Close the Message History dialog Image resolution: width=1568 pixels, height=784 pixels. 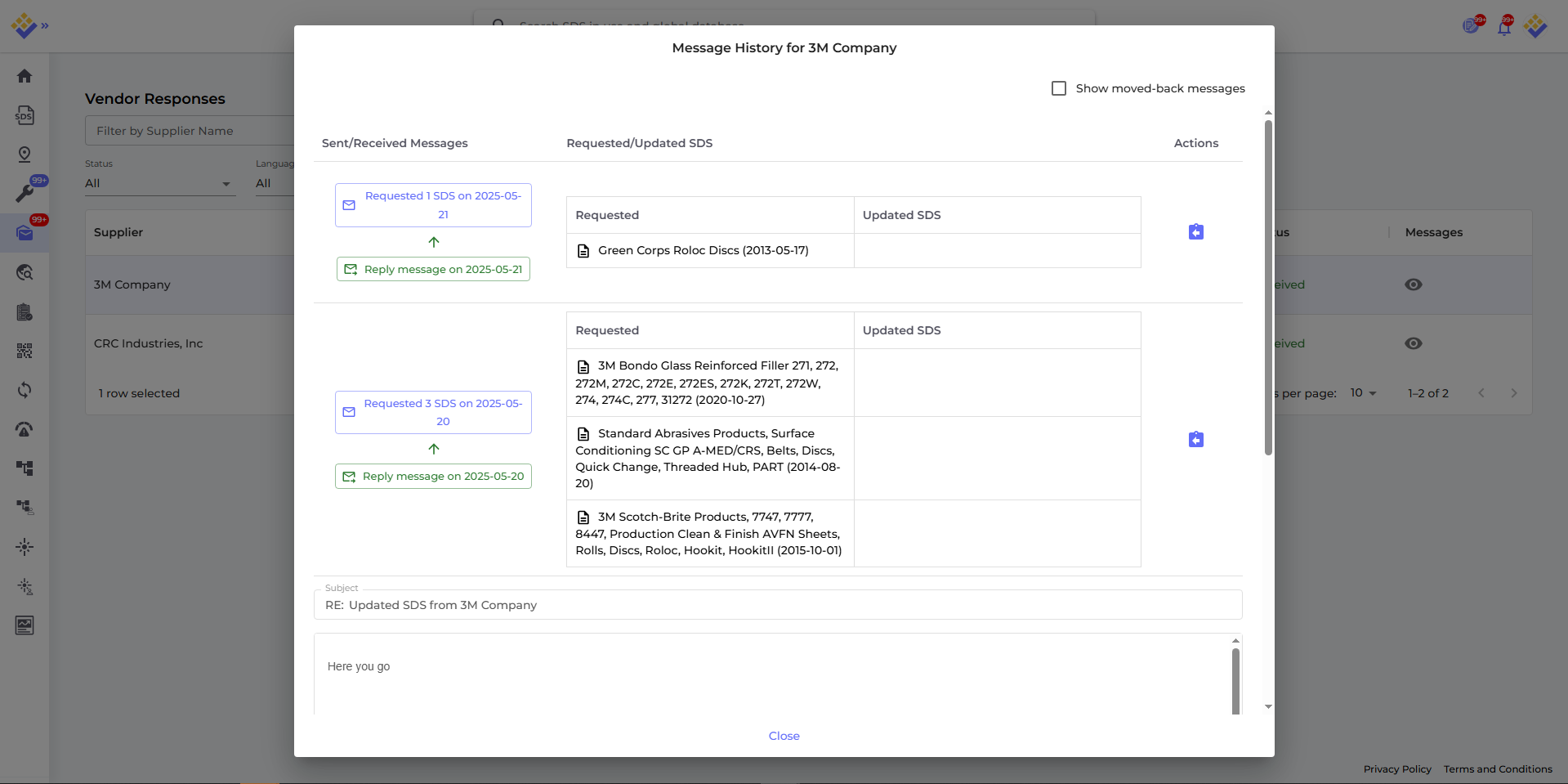coord(784,736)
